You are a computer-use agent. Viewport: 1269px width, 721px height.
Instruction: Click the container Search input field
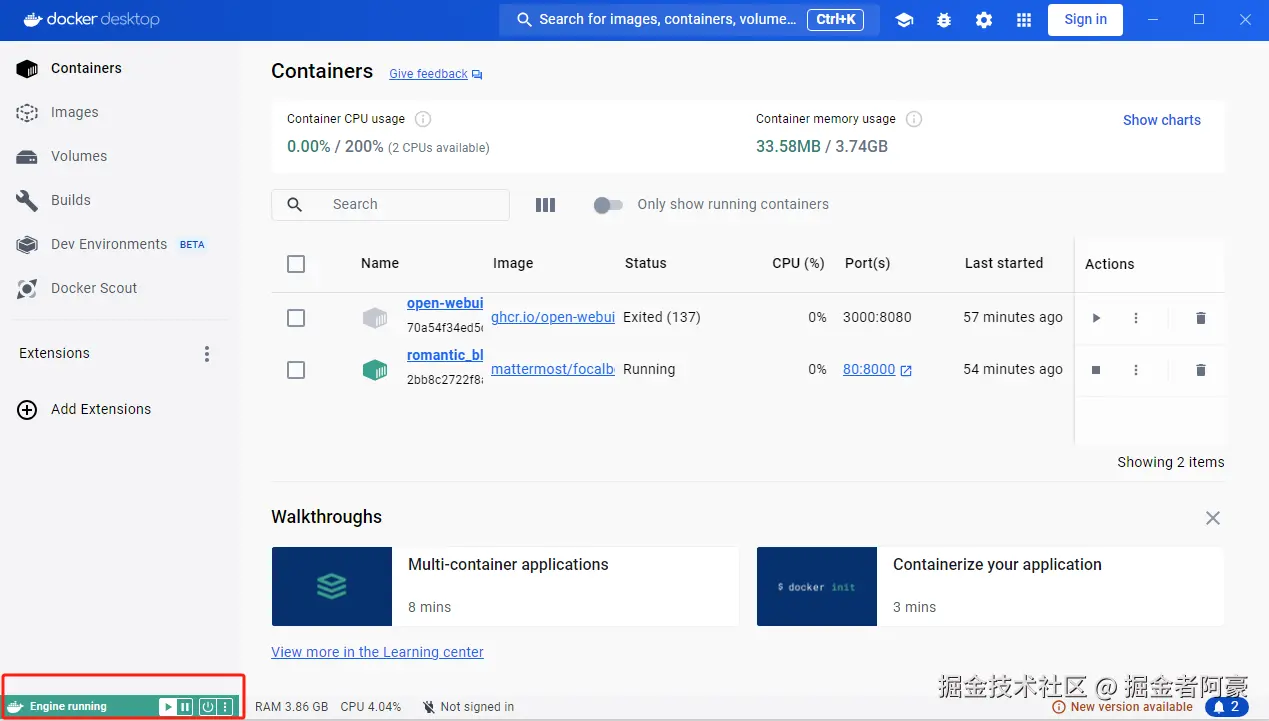click(x=410, y=205)
